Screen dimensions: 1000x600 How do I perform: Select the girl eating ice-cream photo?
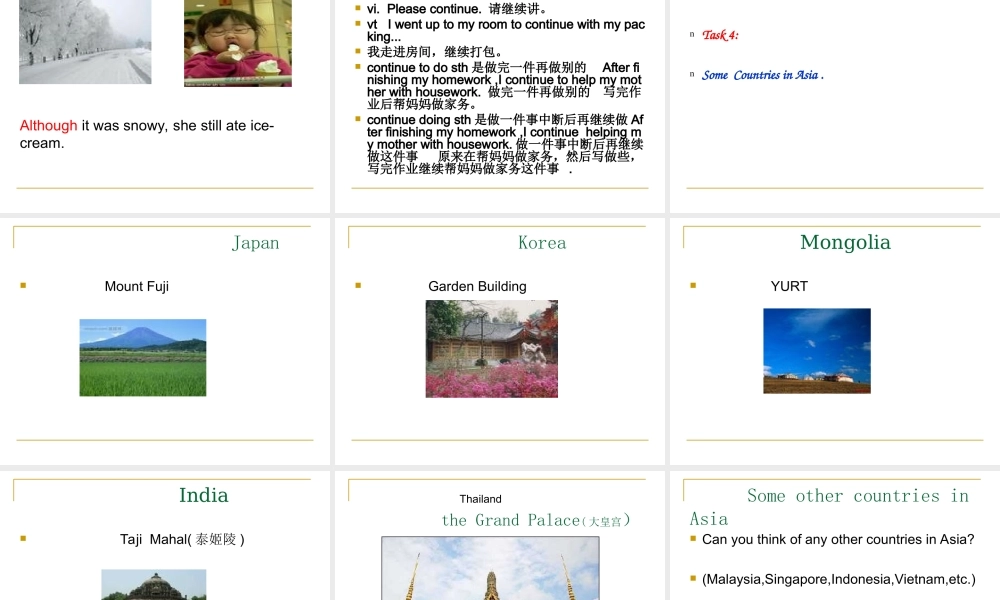(x=237, y=42)
